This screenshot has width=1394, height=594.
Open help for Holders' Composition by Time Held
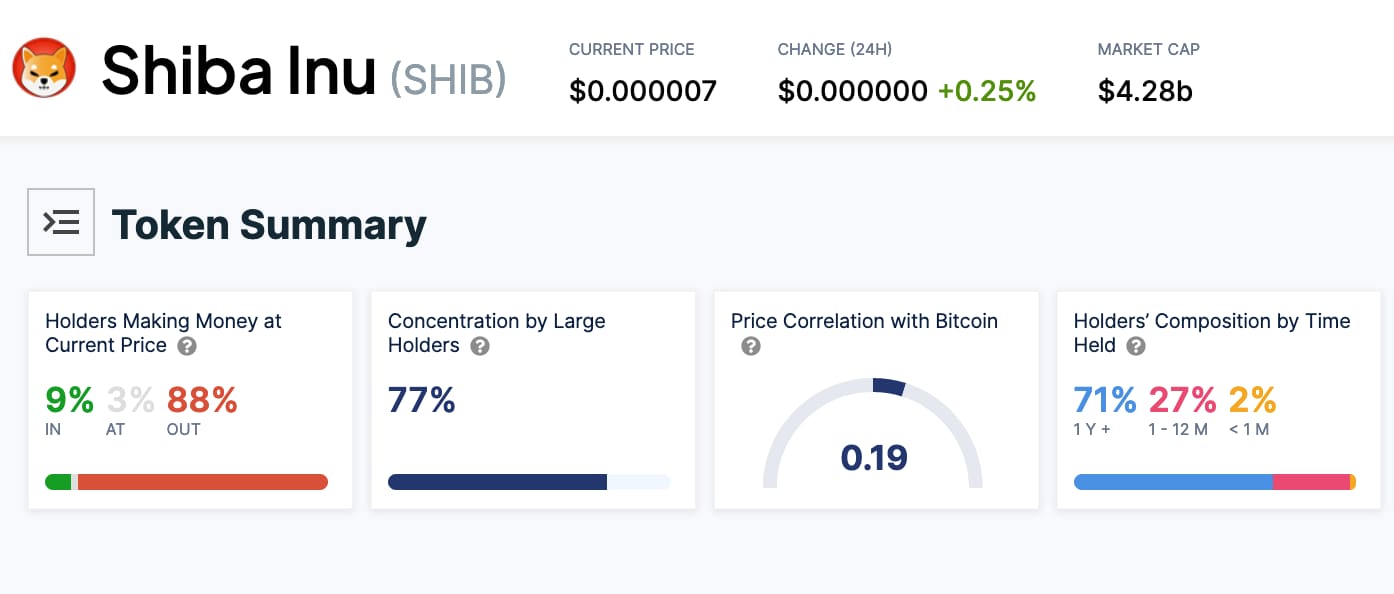(1135, 346)
